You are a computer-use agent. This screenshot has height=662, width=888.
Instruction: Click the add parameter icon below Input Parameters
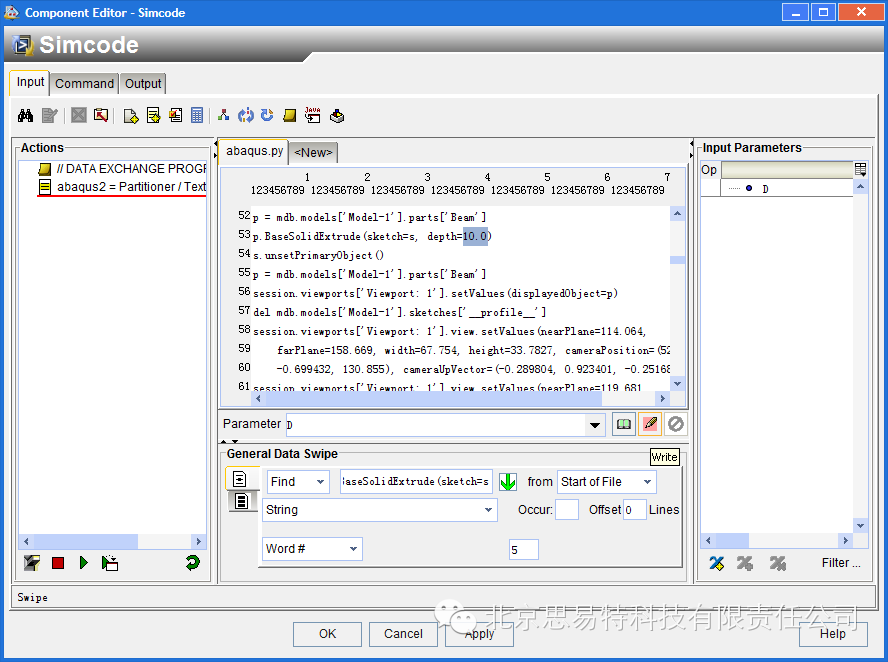(716, 563)
